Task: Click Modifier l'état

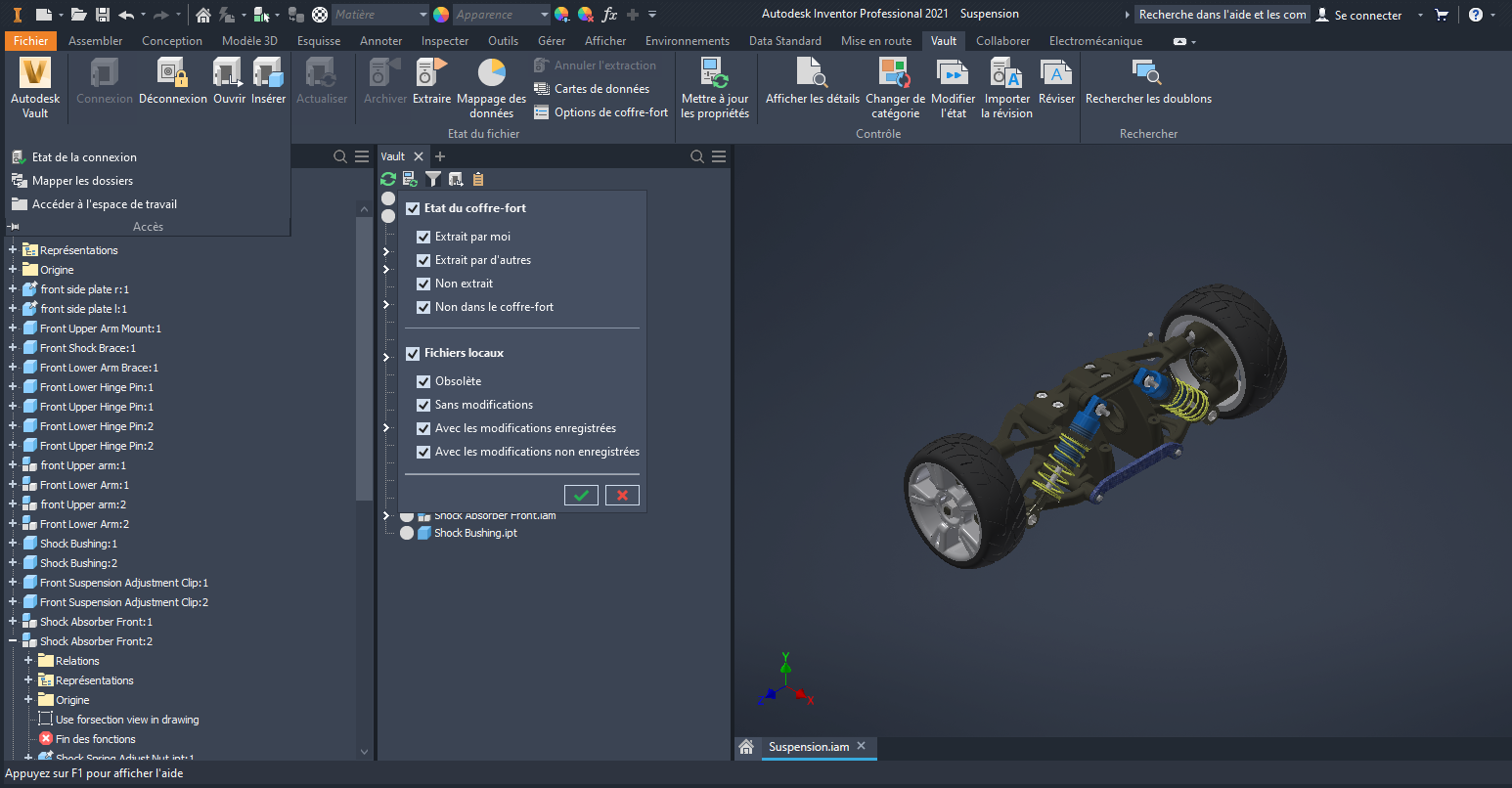Action: point(954,87)
